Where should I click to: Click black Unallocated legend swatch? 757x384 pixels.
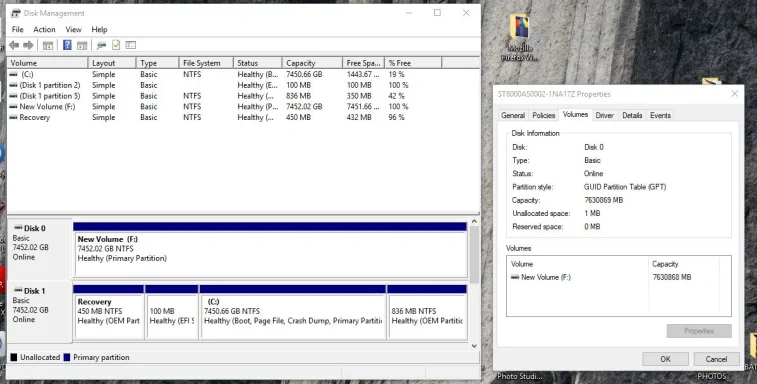coord(14,357)
